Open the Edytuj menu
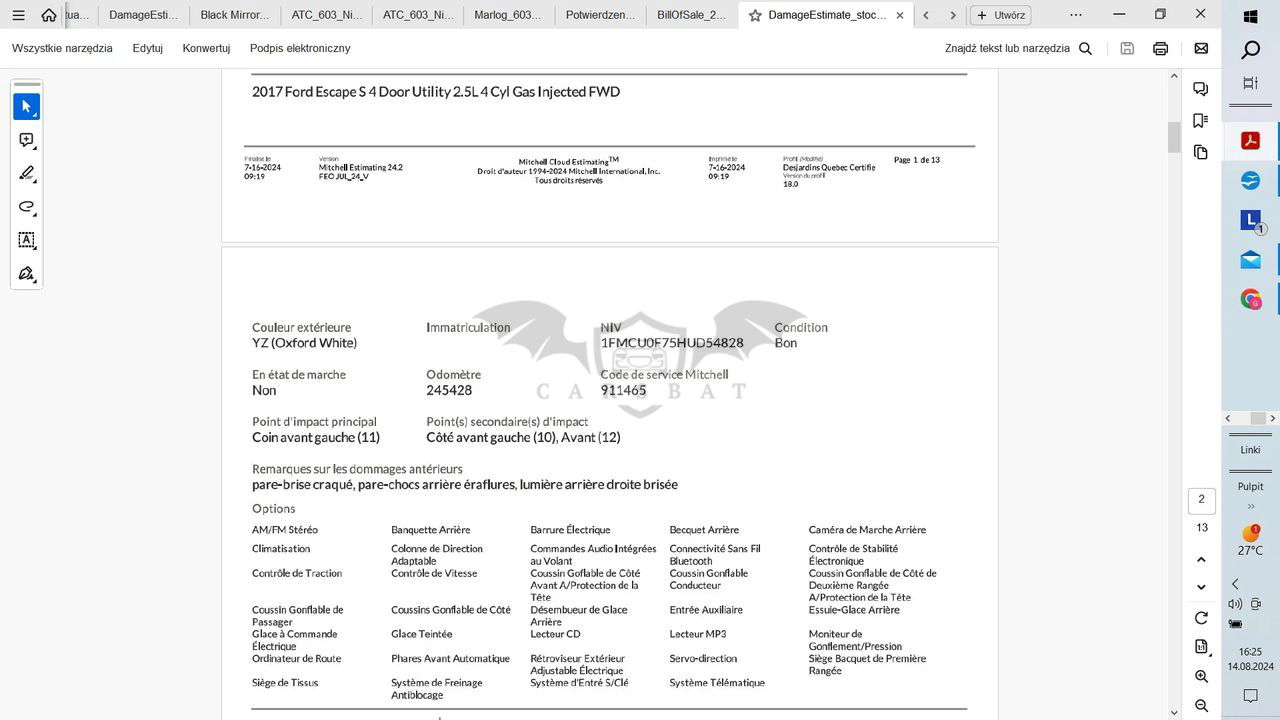Image resolution: width=1280 pixels, height=720 pixels. (147, 48)
